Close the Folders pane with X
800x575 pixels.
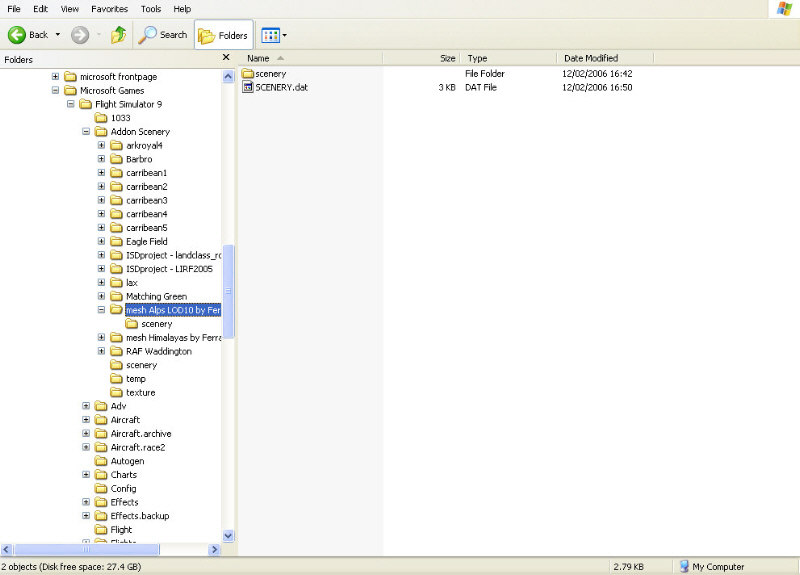[225, 59]
